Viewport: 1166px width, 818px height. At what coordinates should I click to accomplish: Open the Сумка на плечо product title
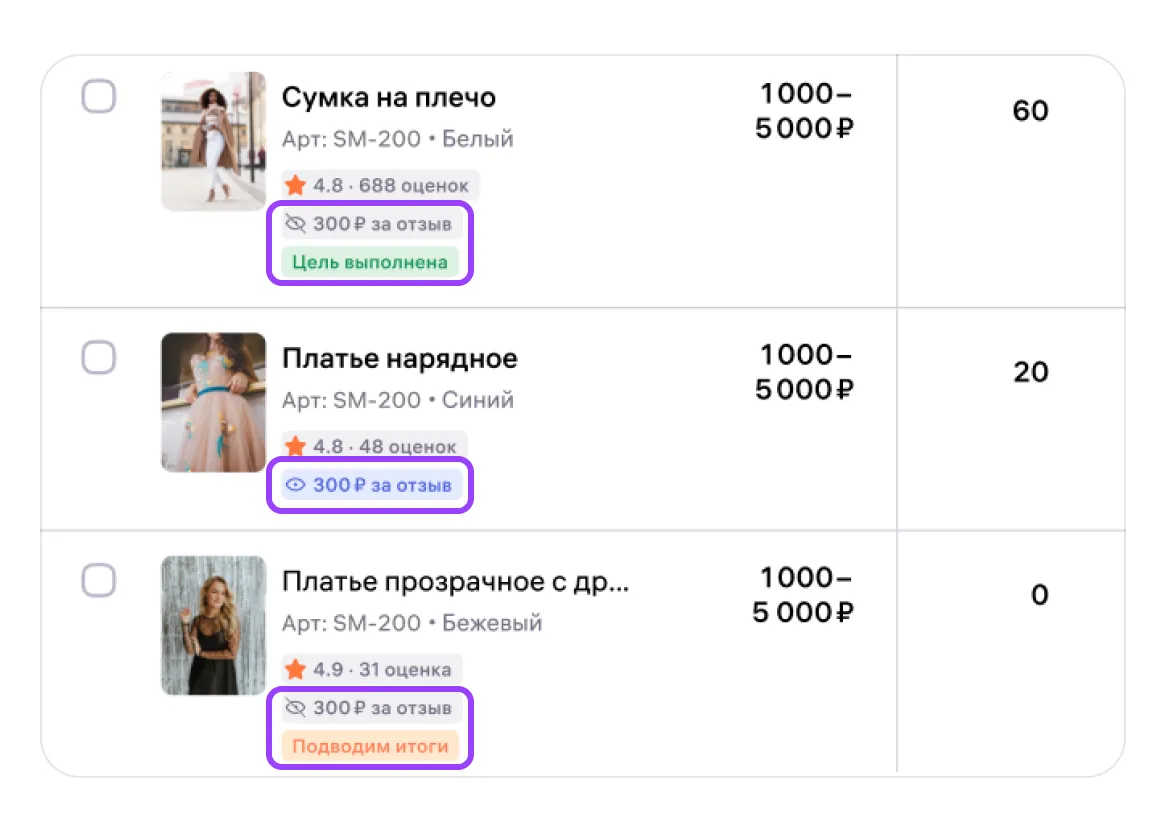click(388, 98)
